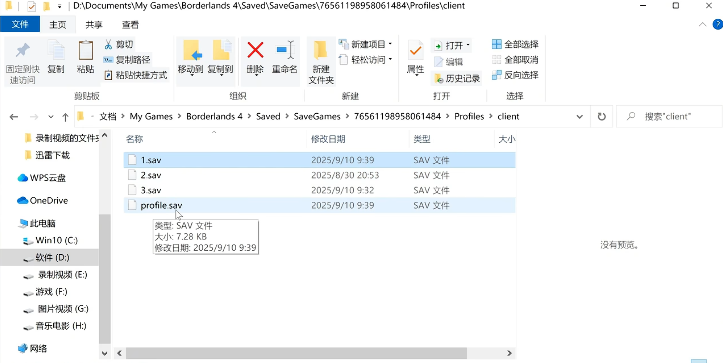Screen dimensions: 723x363
Task: Sort by the 类型 column header
Action: pyautogui.click(x=422, y=139)
